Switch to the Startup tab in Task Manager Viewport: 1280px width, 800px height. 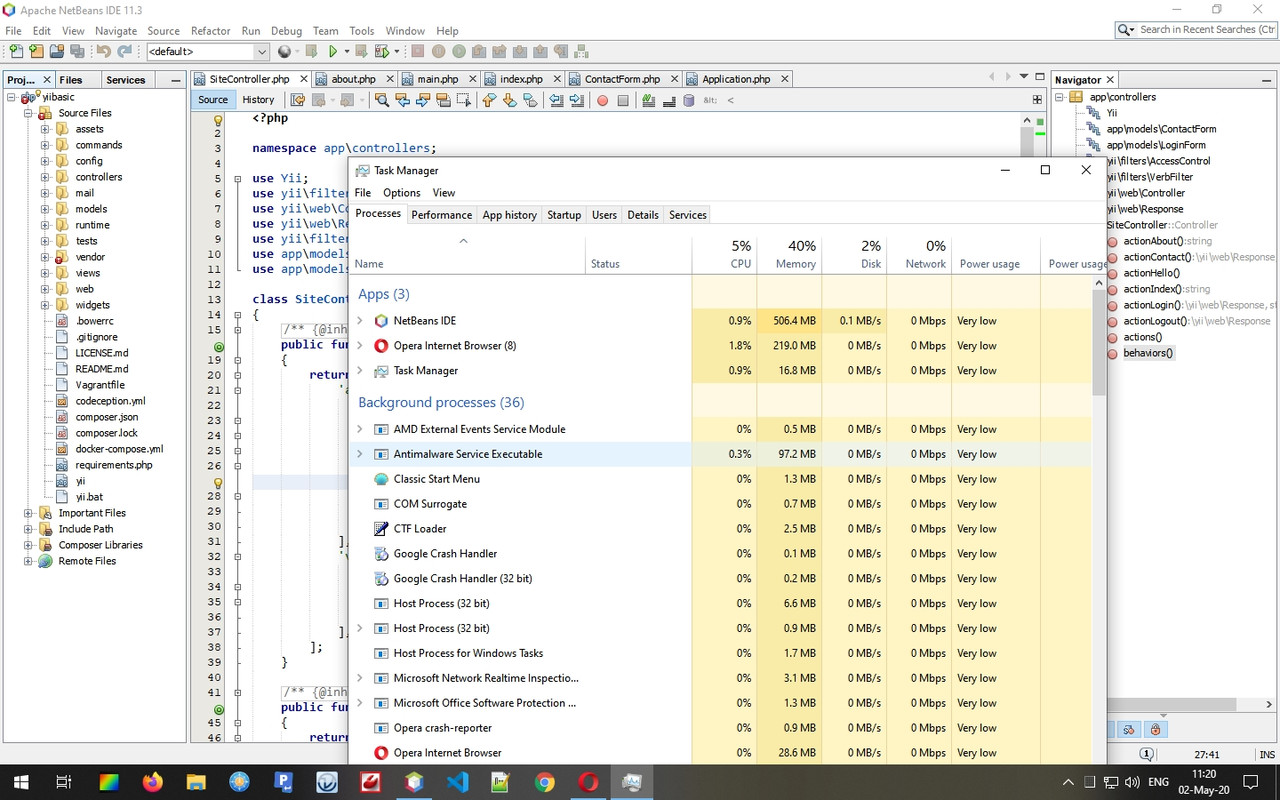[x=564, y=215]
